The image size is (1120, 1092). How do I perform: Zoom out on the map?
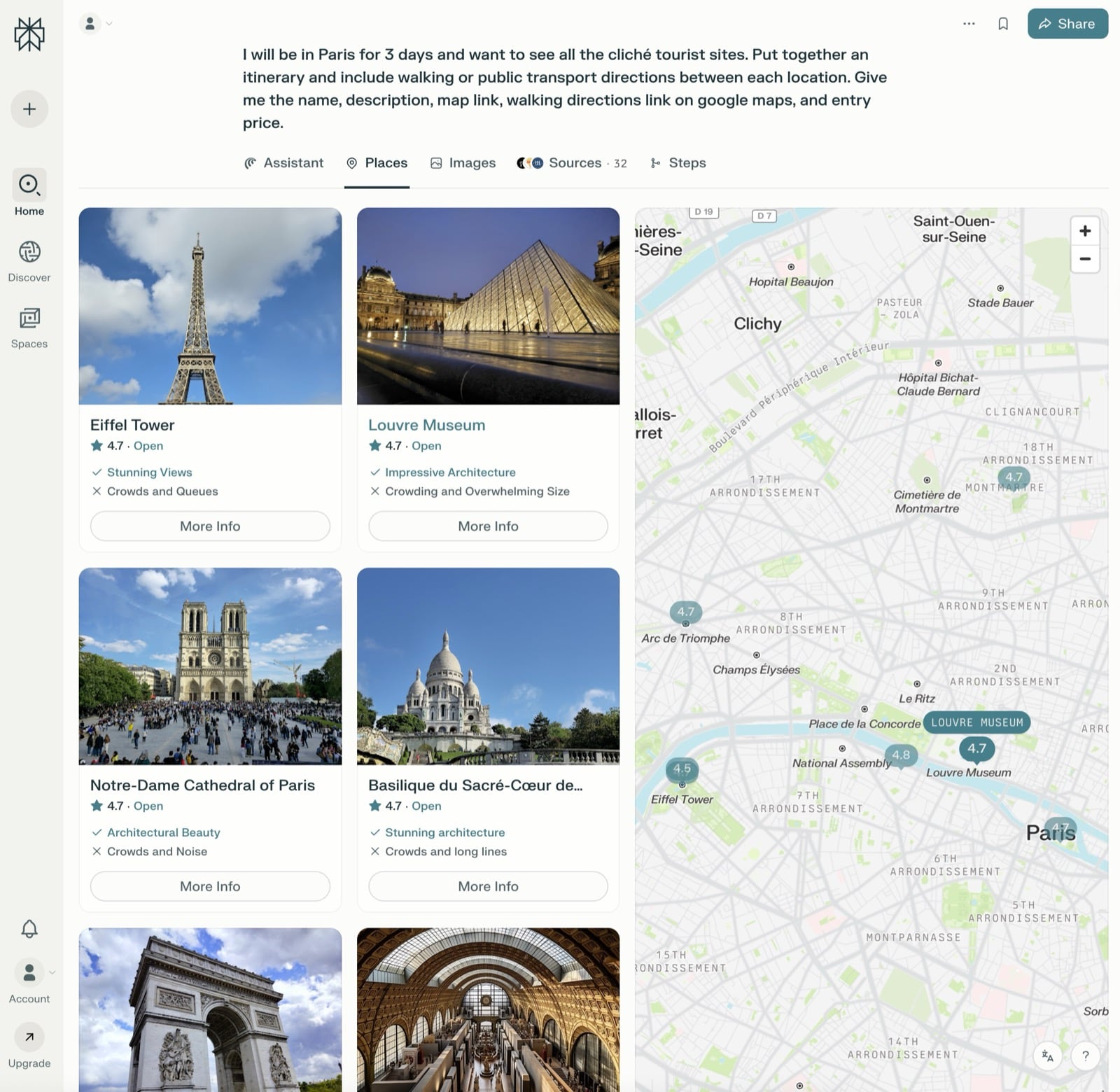1085,259
